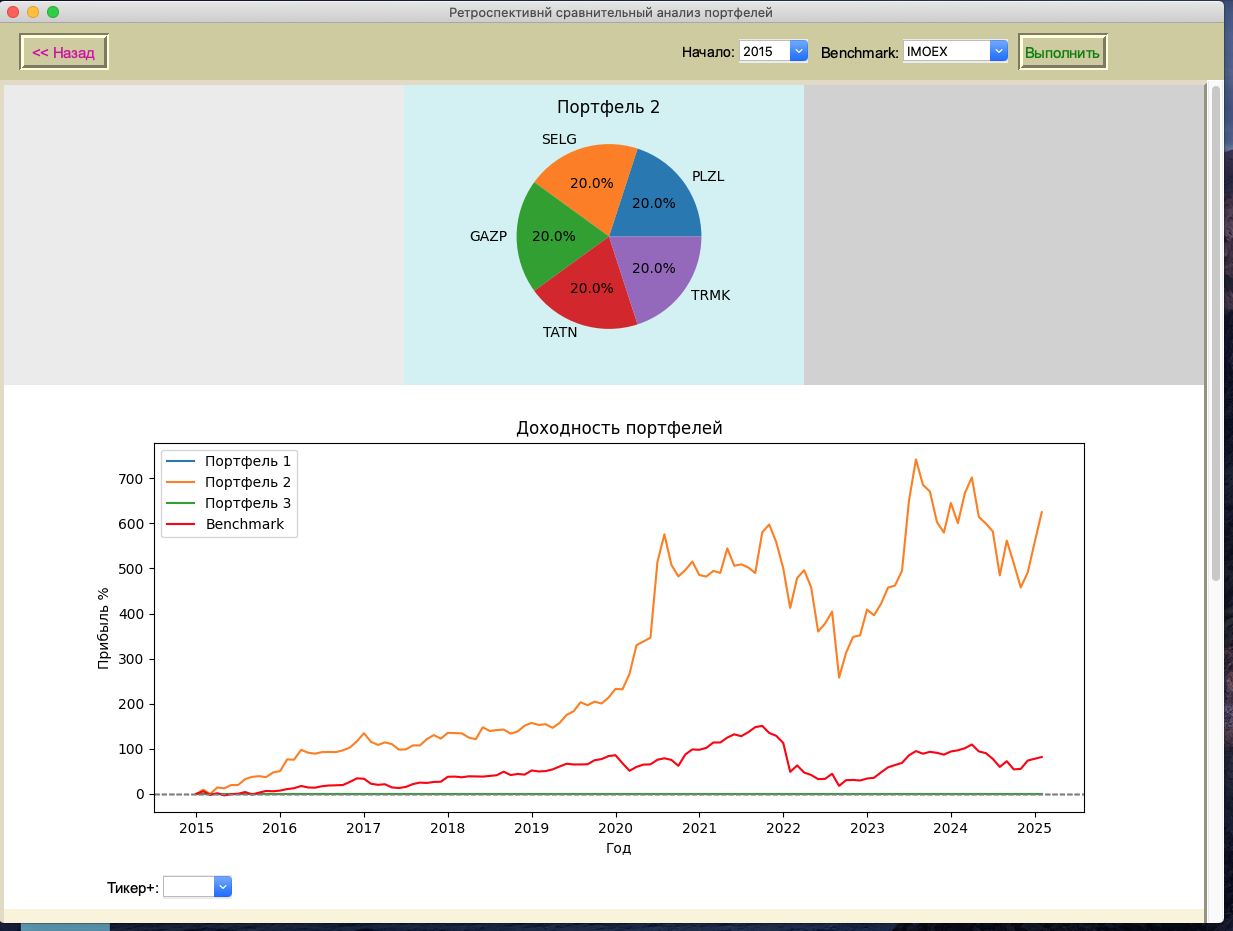Click the 'Доходность портфелей' chart title

point(618,428)
